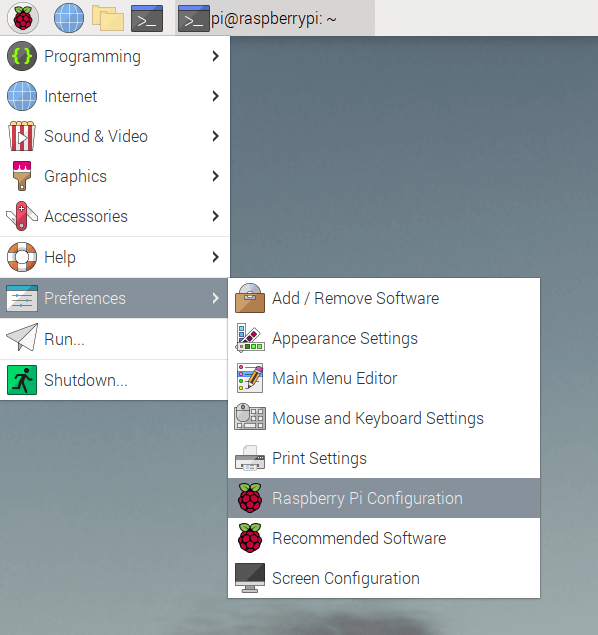
Task: Open Mouse and Keyboard Settings
Action: [384, 418]
